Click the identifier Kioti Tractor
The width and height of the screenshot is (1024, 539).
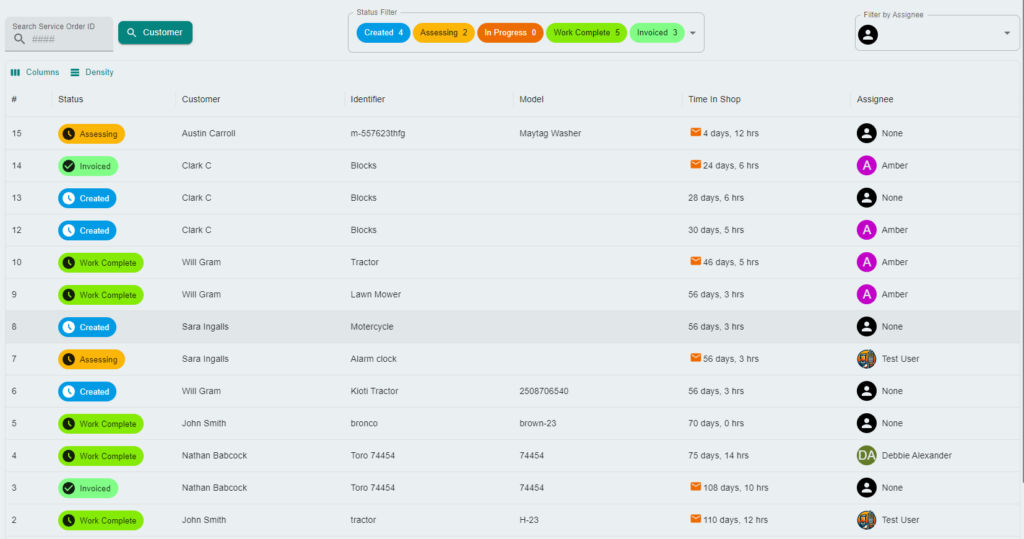pos(374,391)
